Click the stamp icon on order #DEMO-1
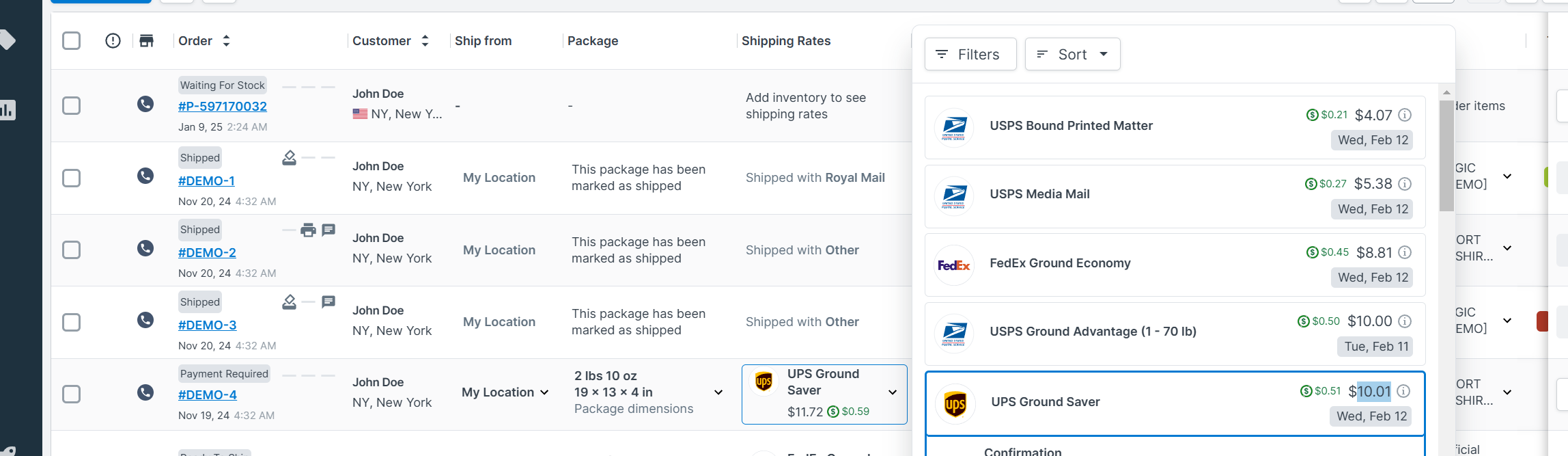1568x456 pixels. coord(289,158)
